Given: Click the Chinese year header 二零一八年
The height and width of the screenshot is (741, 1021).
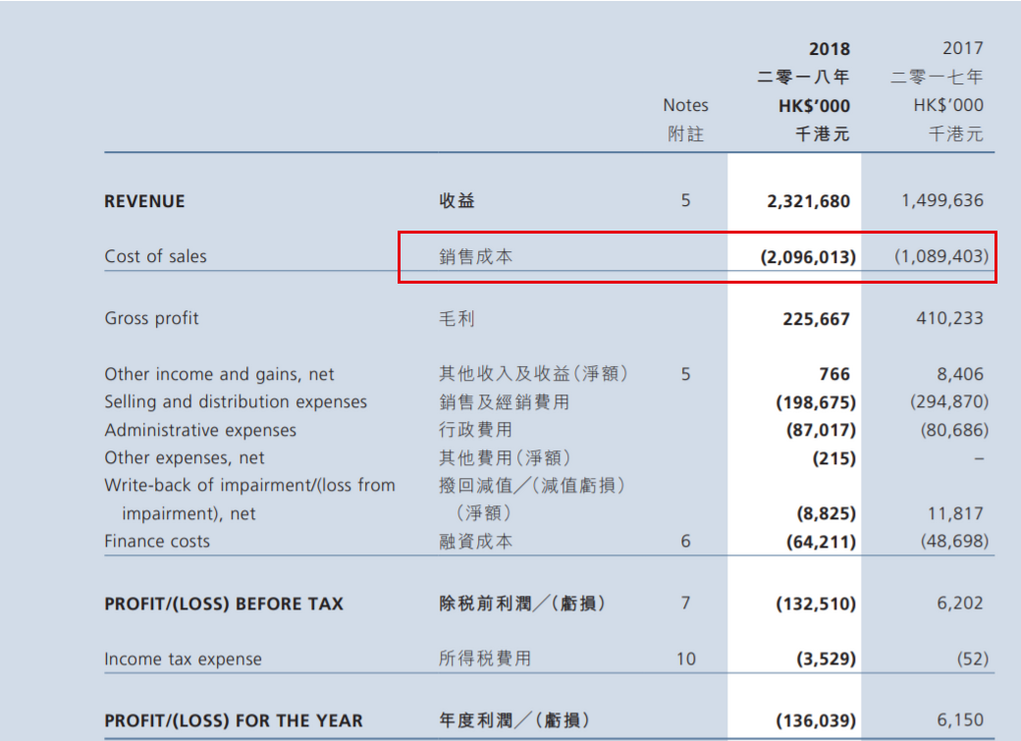Looking at the screenshot, I should click(804, 77).
